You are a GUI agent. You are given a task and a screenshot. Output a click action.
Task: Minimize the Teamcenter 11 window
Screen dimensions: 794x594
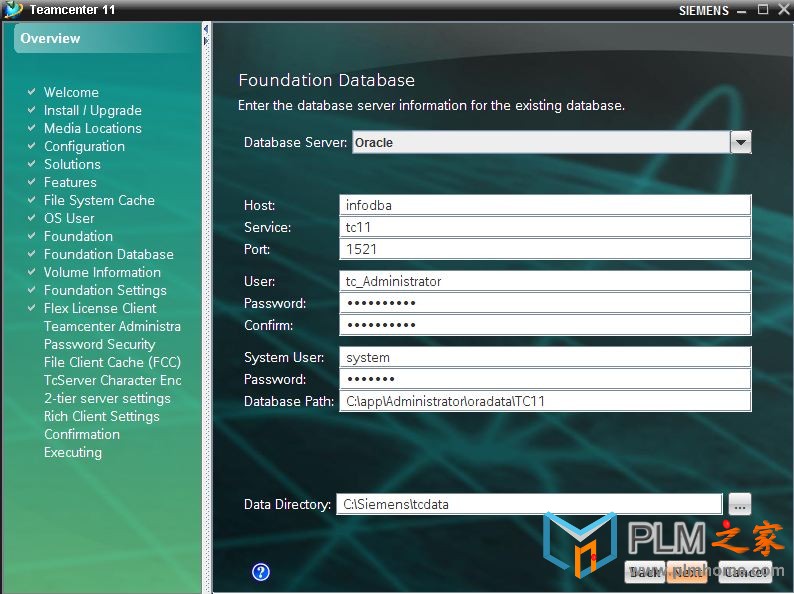[x=742, y=11]
